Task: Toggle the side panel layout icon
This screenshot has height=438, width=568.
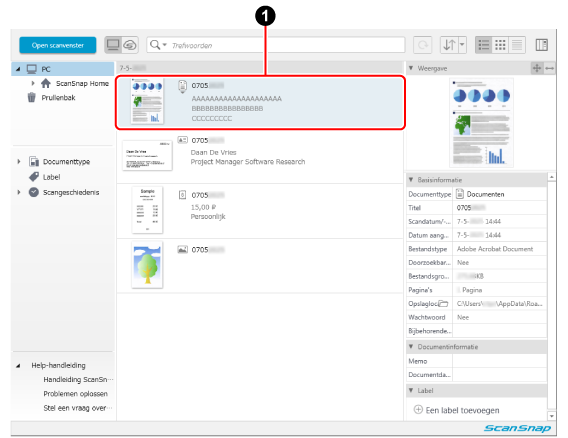Action: (x=542, y=45)
